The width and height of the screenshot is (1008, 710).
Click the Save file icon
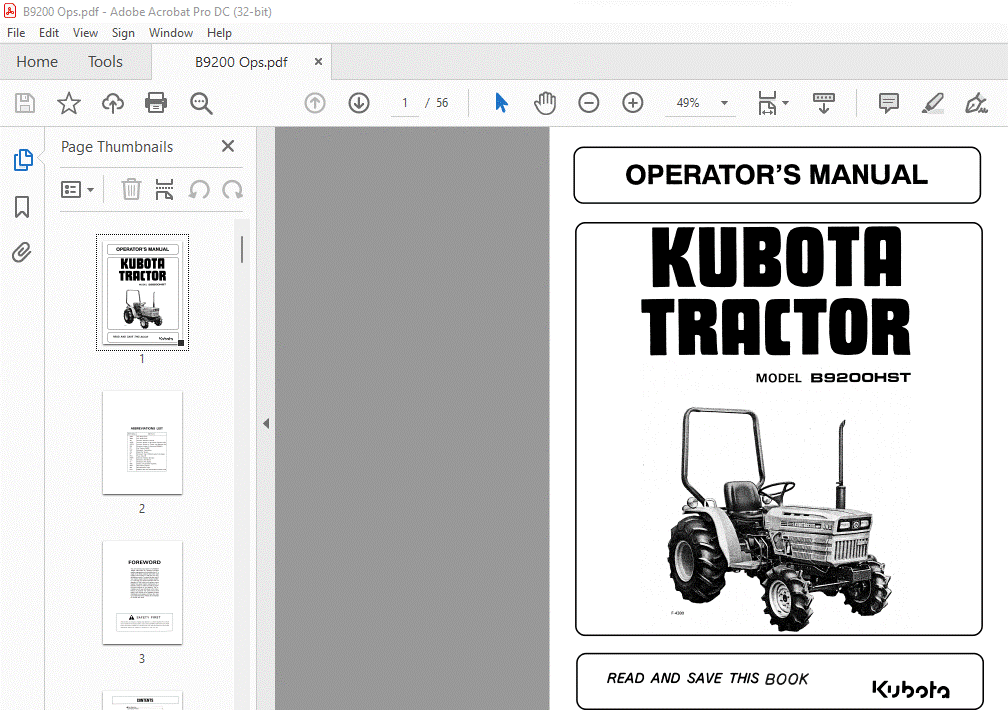click(25, 103)
